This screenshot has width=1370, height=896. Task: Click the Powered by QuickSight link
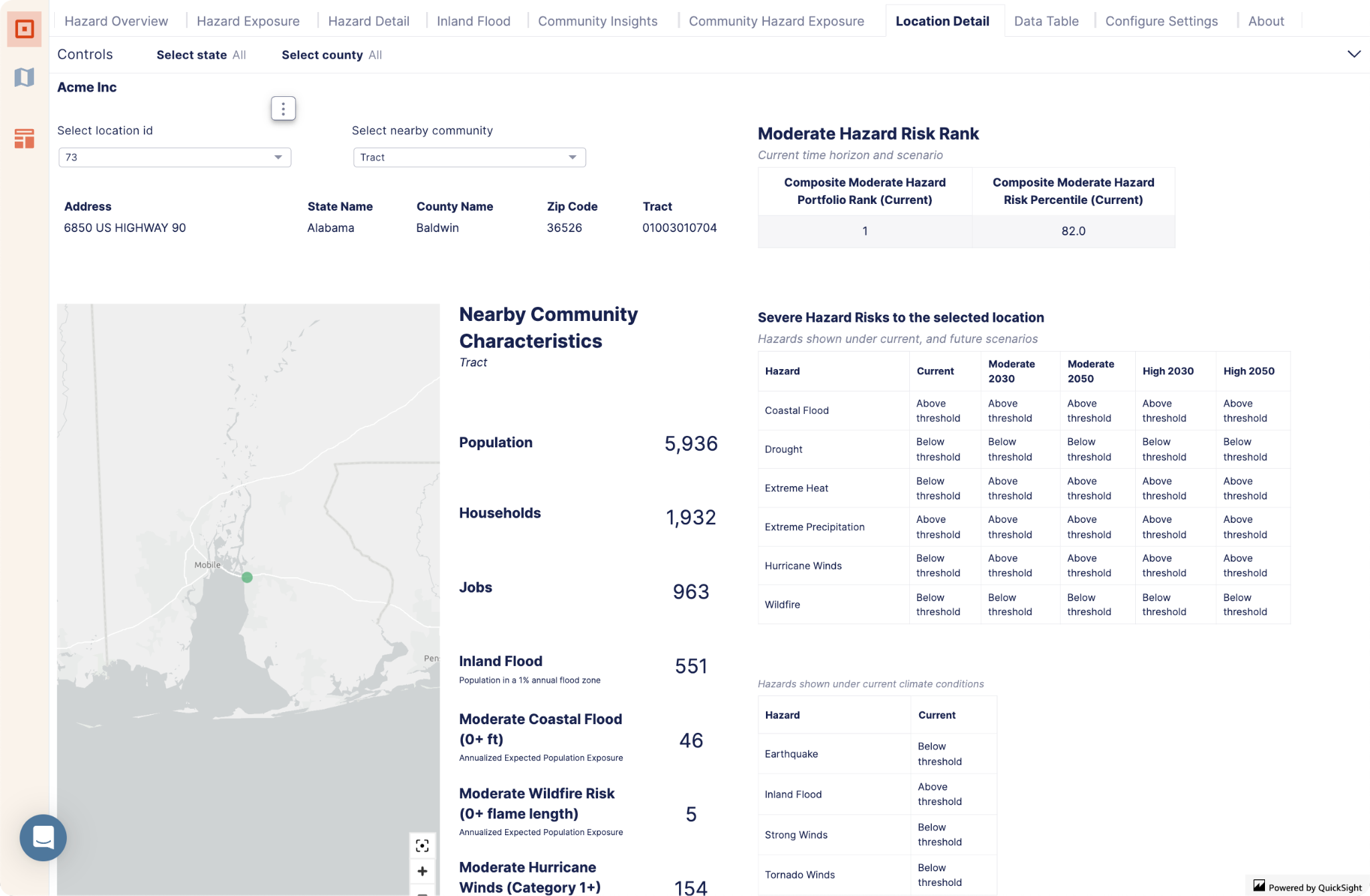tap(1314, 887)
